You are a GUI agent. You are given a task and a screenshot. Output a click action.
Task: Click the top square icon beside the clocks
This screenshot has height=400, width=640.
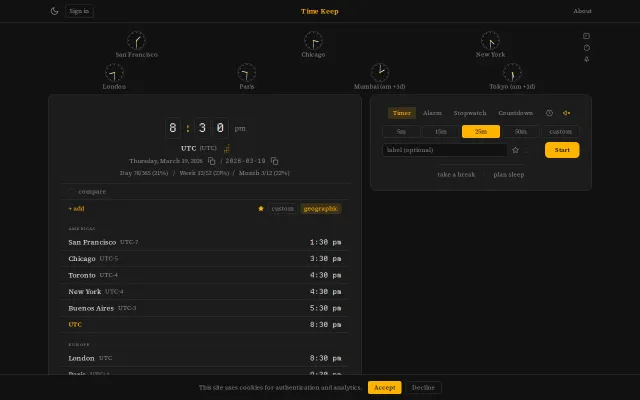[x=587, y=36]
